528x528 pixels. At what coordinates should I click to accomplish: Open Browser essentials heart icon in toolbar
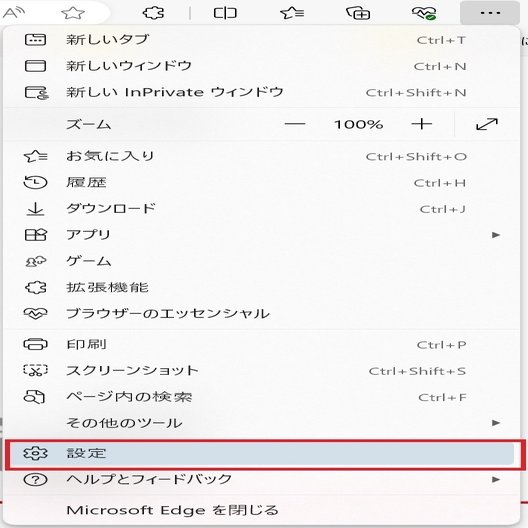[x=424, y=13]
